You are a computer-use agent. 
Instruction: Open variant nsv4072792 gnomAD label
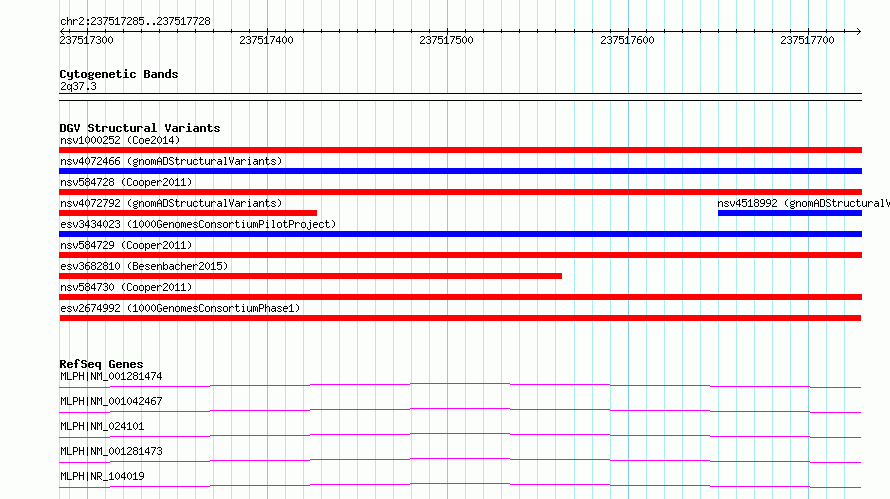(171, 203)
